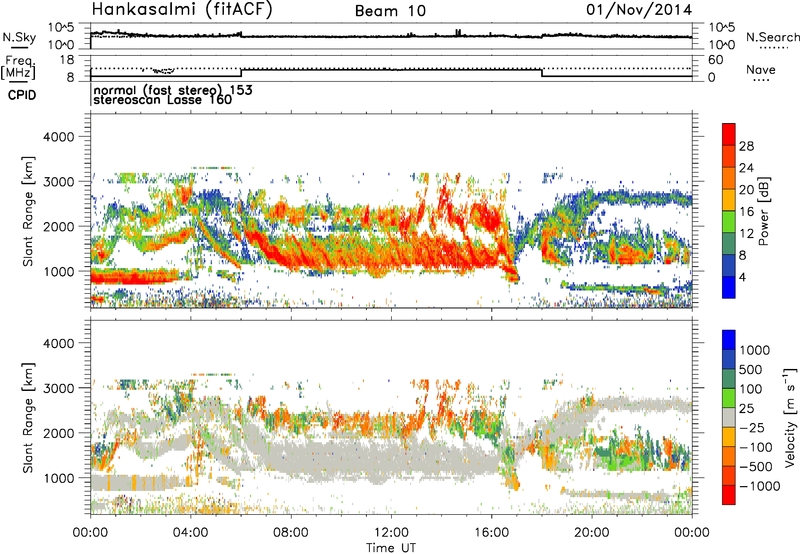800x554 pixels.
Task: Click the Nave legend label
Action: click(x=761, y=70)
